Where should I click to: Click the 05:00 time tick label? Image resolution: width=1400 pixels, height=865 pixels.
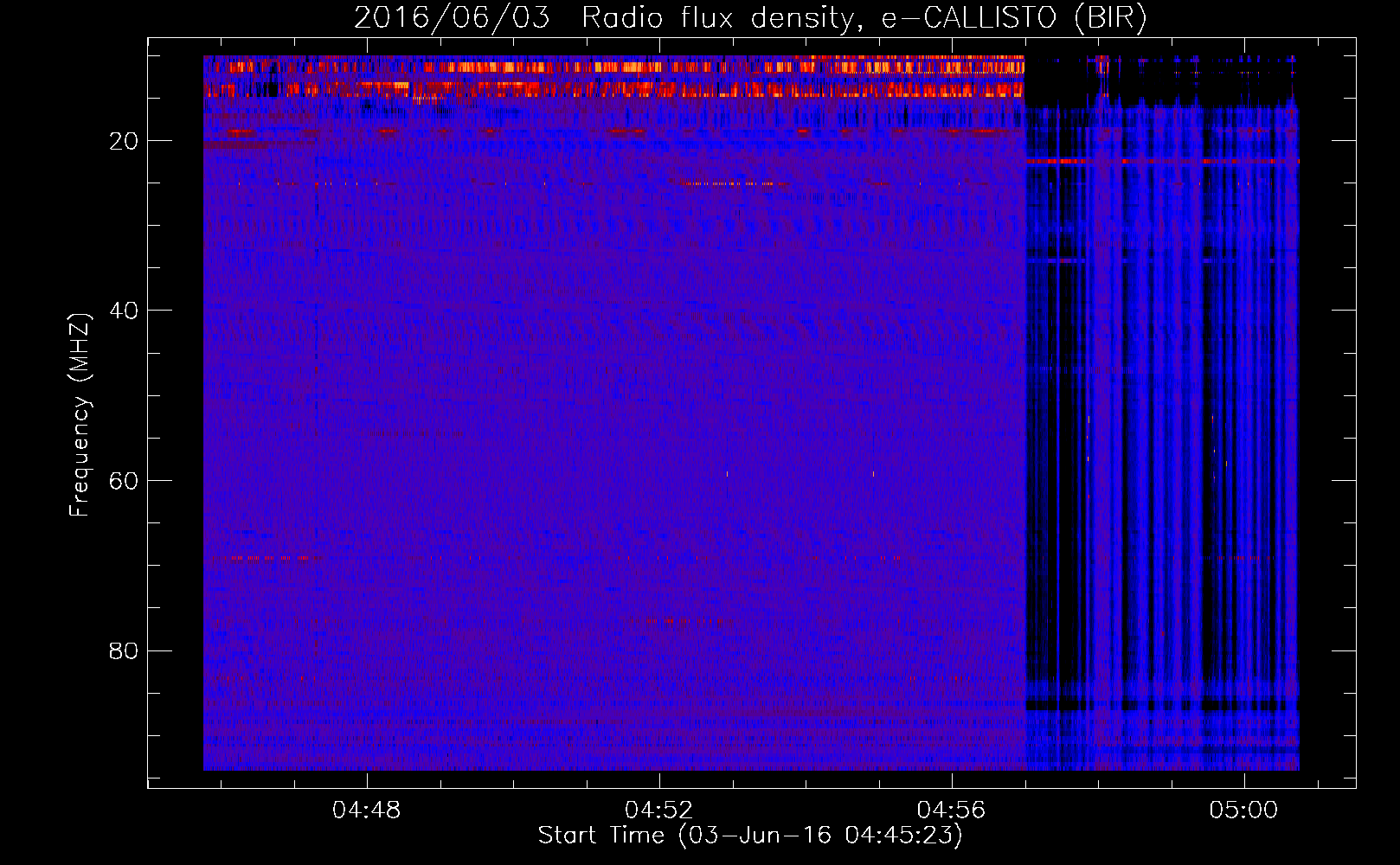1244,811
